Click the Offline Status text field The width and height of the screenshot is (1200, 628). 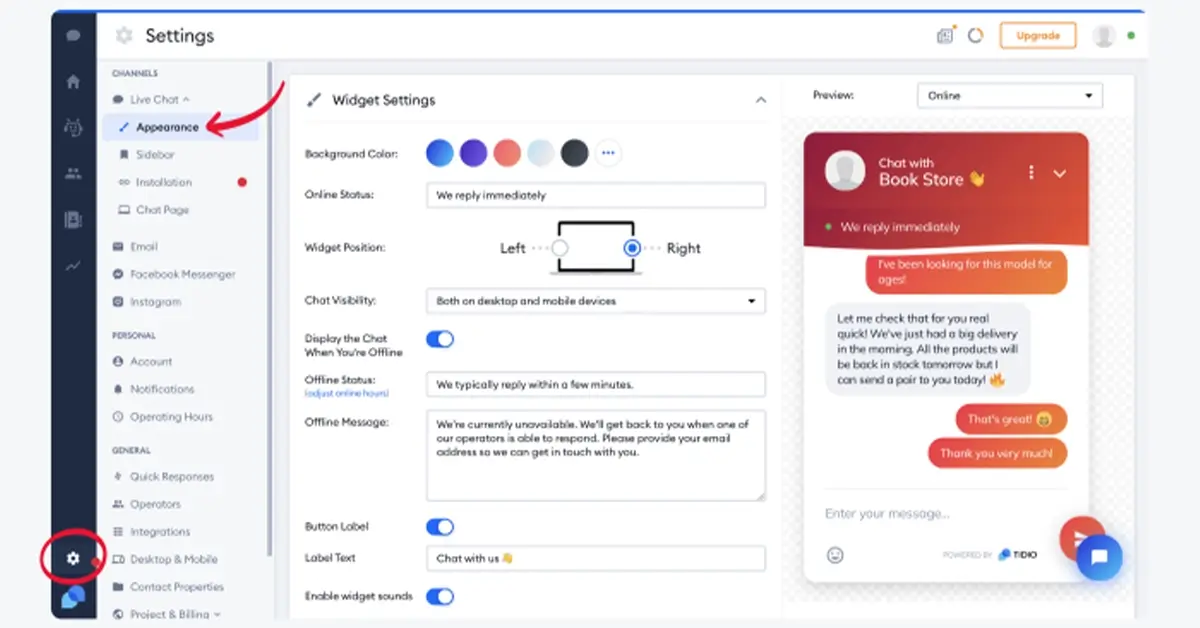[596, 384]
